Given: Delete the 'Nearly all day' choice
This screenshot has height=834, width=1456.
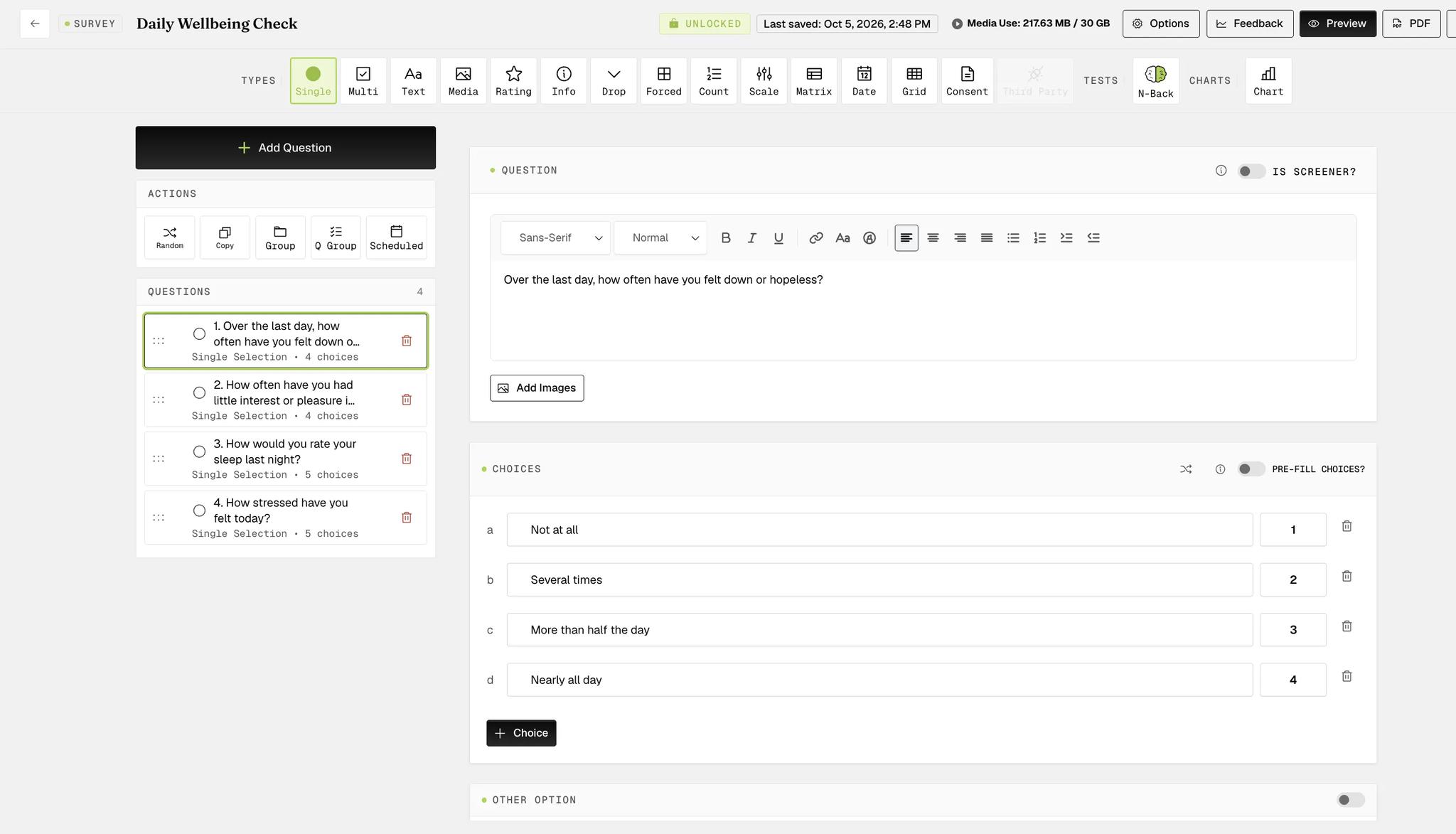Looking at the screenshot, I should tap(1347, 676).
